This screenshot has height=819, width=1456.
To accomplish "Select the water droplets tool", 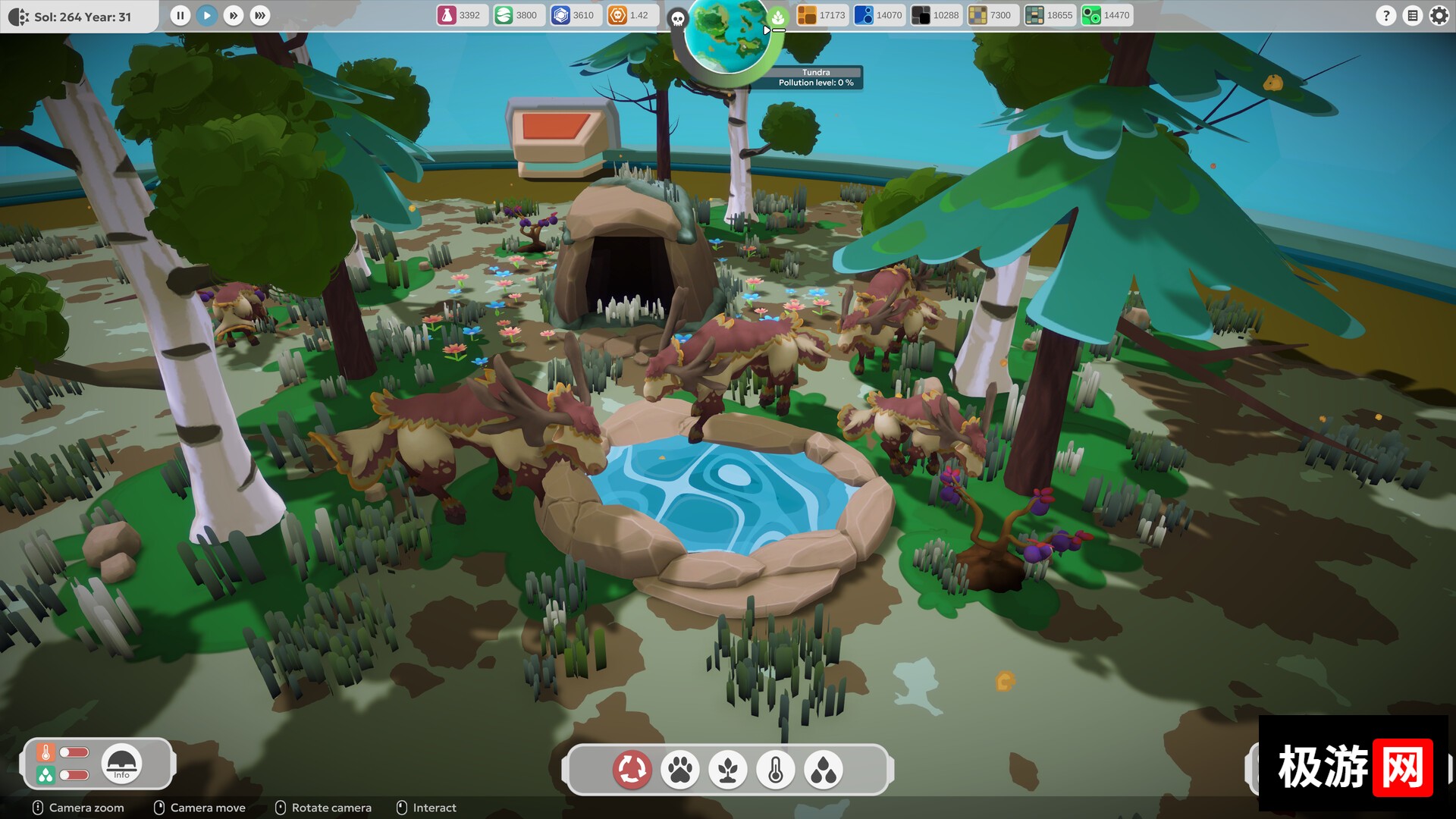I will (824, 770).
